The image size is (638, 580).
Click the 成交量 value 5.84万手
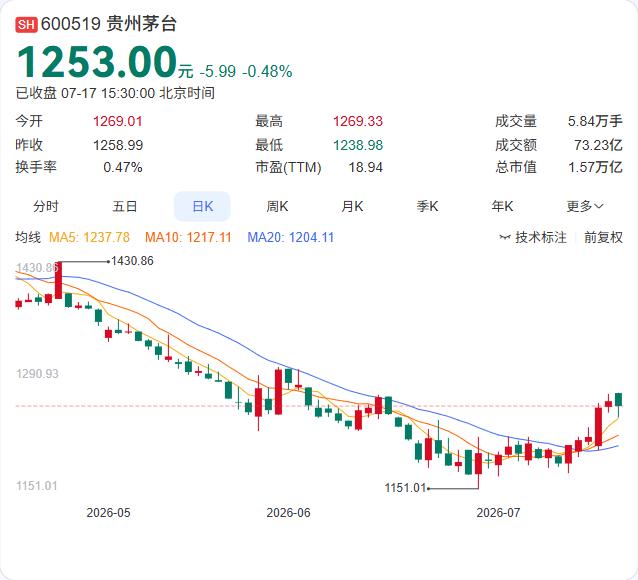point(595,121)
